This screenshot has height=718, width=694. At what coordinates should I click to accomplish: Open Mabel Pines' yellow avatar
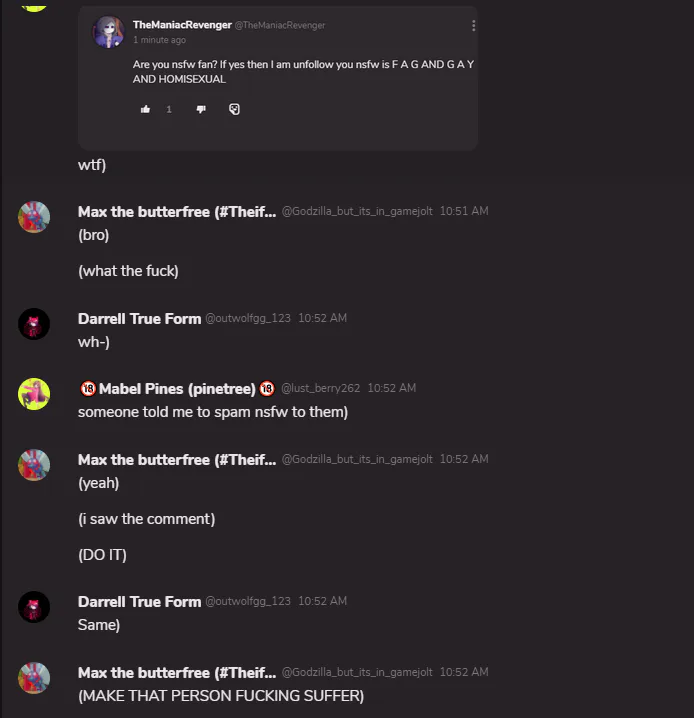[x=34, y=393]
